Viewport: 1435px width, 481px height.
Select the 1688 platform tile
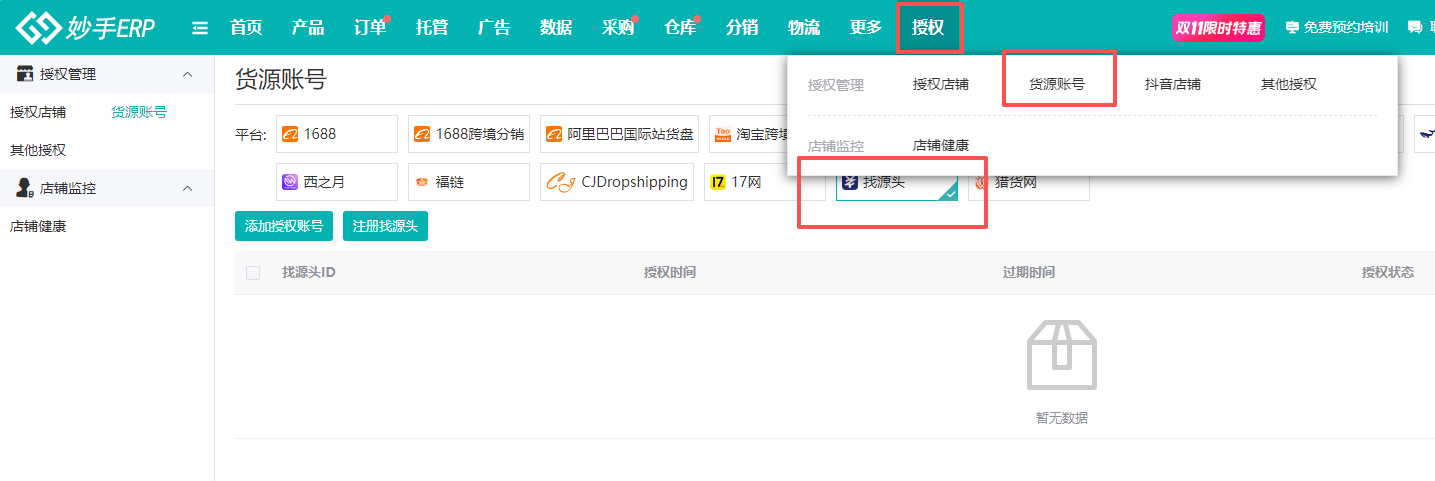pos(337,134)
